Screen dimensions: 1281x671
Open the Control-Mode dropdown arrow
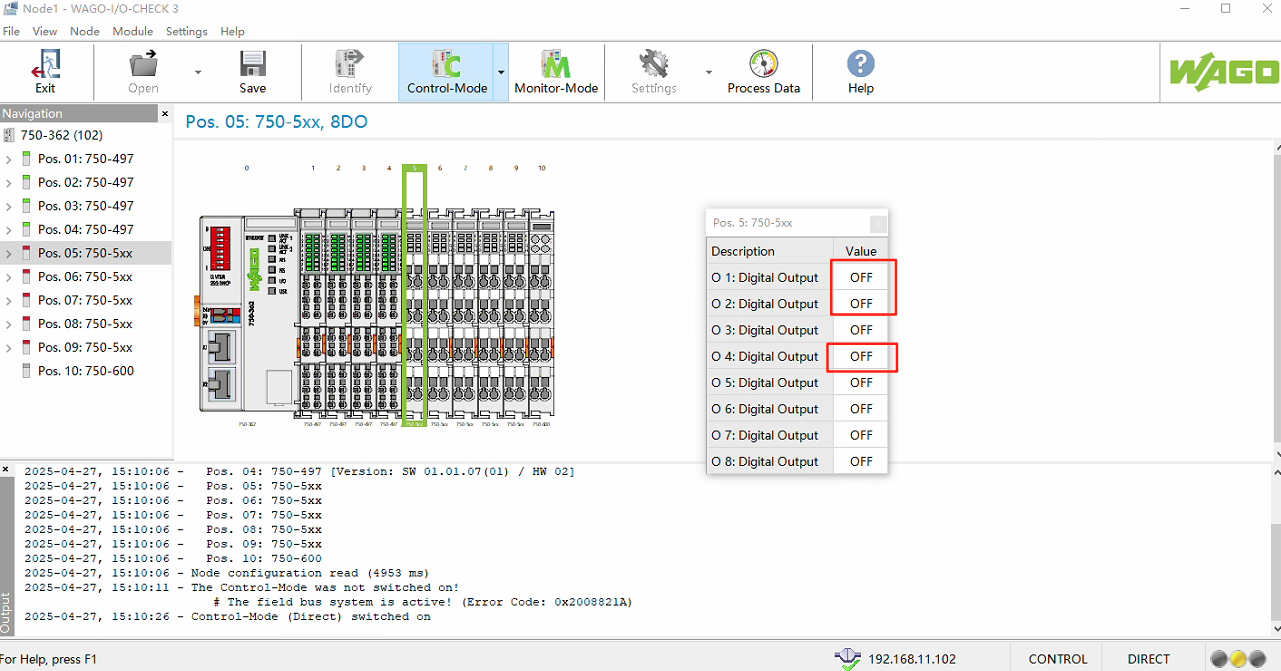coord(502,72)
